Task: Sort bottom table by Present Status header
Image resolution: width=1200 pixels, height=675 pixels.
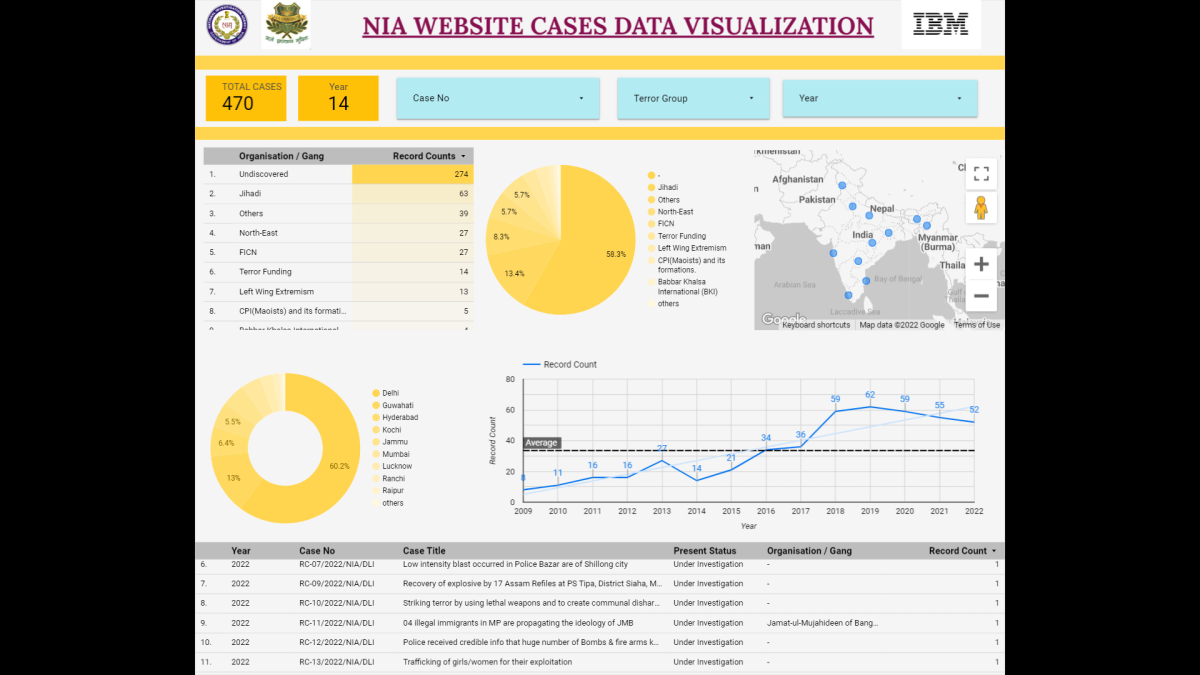Action: pyautogui.click(x=704, y=551)
